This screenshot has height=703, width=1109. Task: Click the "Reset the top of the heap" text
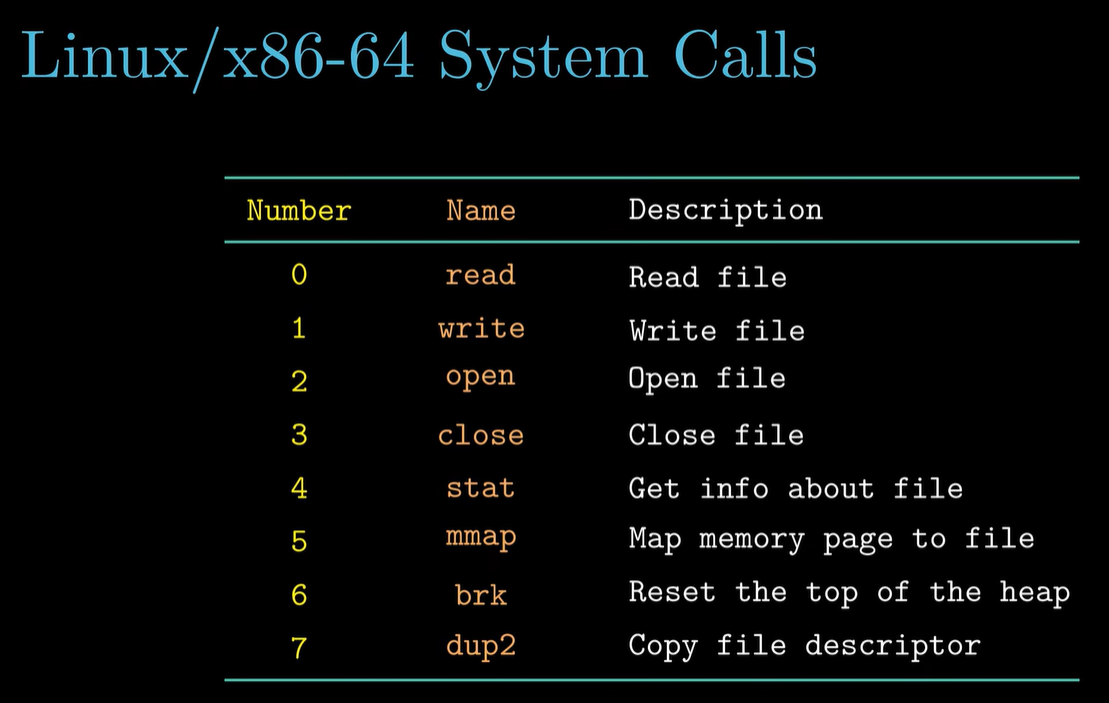click(849, 592)
